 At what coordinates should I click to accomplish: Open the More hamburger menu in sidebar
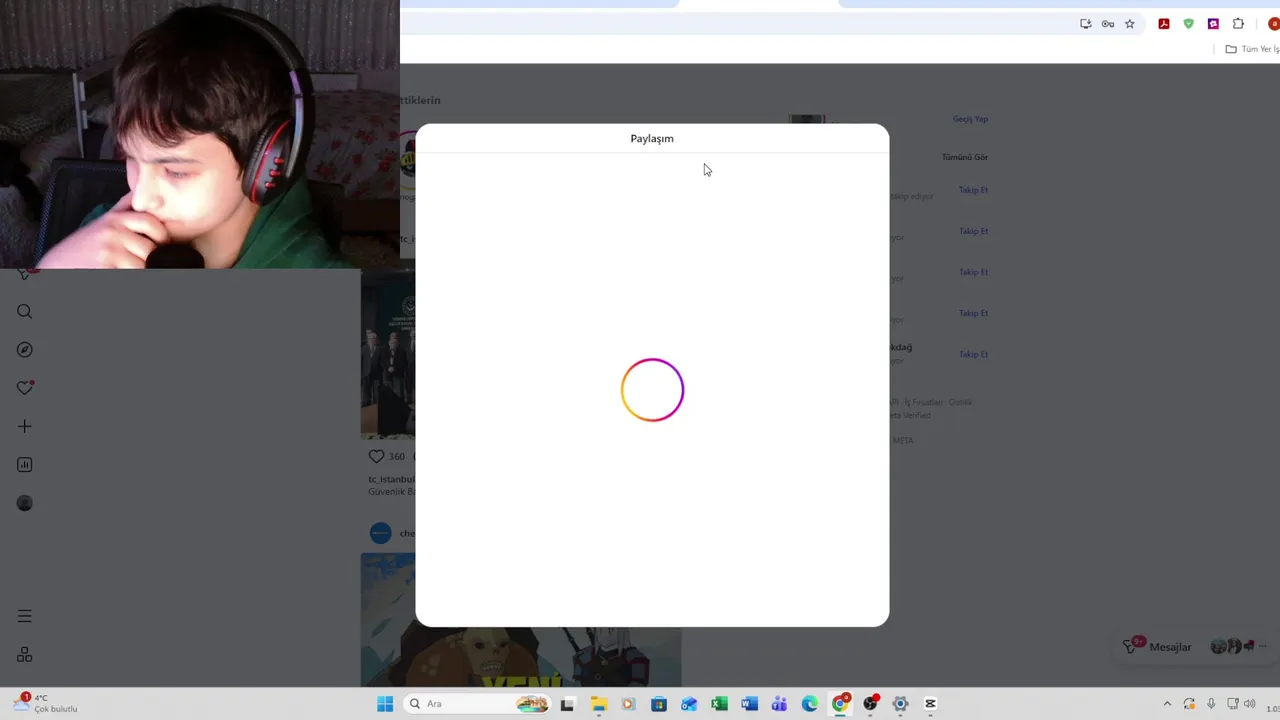[25, 617]
